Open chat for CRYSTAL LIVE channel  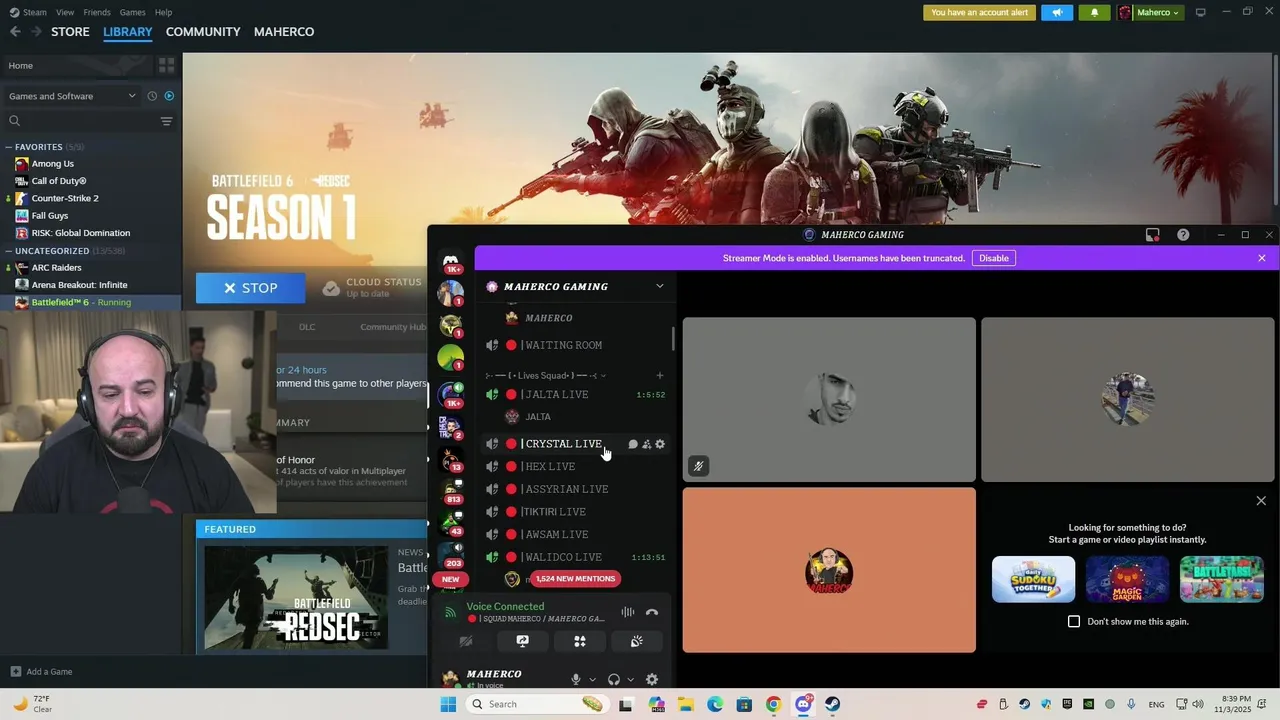pyautogui.click(x=633, y=444)
